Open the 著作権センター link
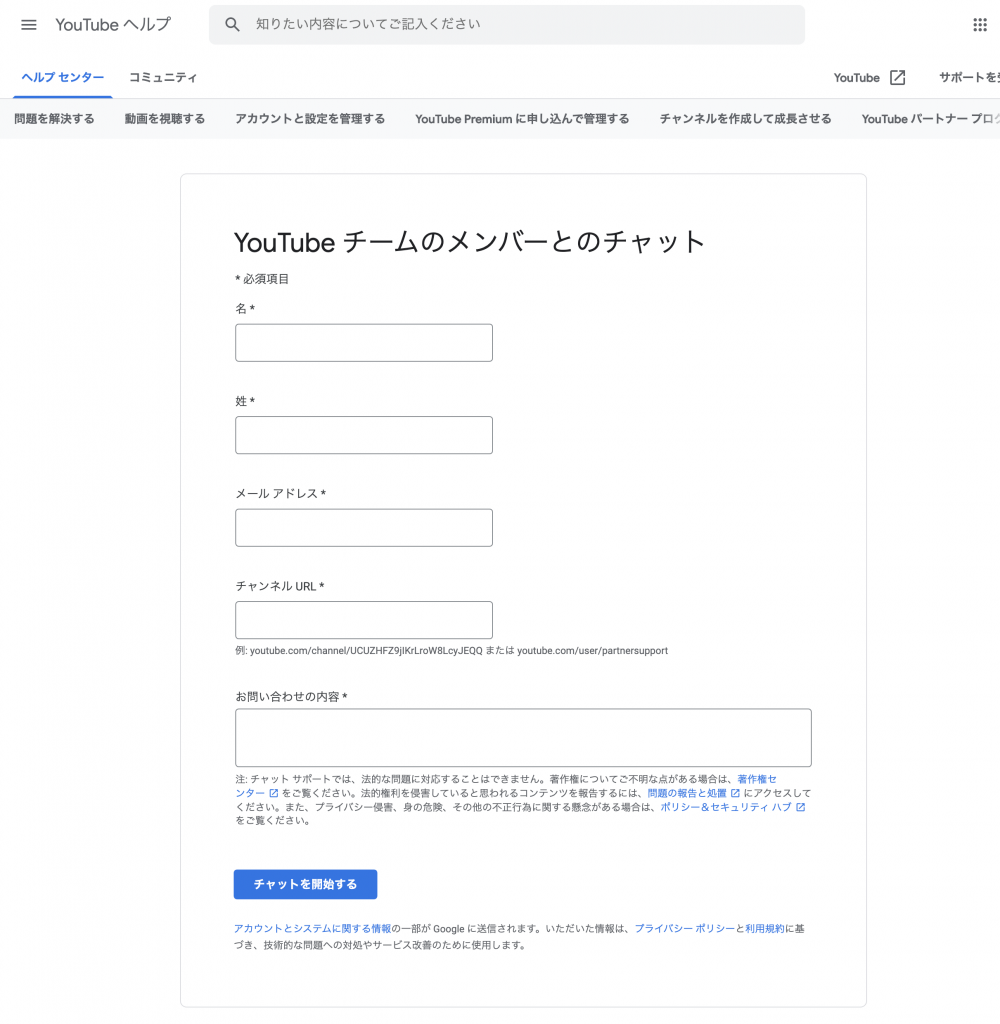 pos(757,779)
